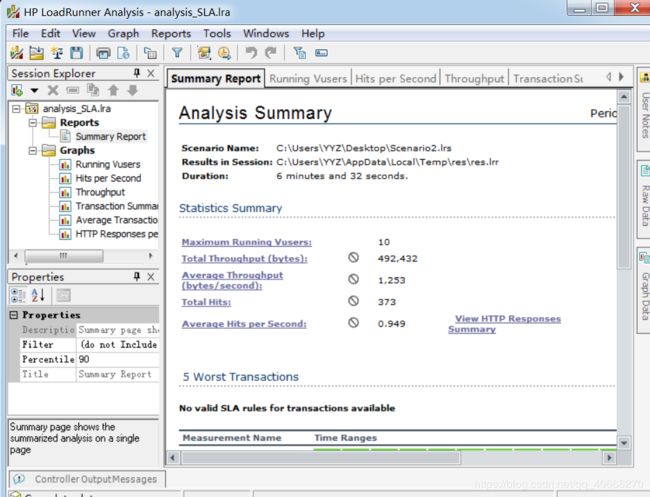Open the Average Throughput (bytes/second) link
This screenshot has width=650, height=497.
coord(232,281)
